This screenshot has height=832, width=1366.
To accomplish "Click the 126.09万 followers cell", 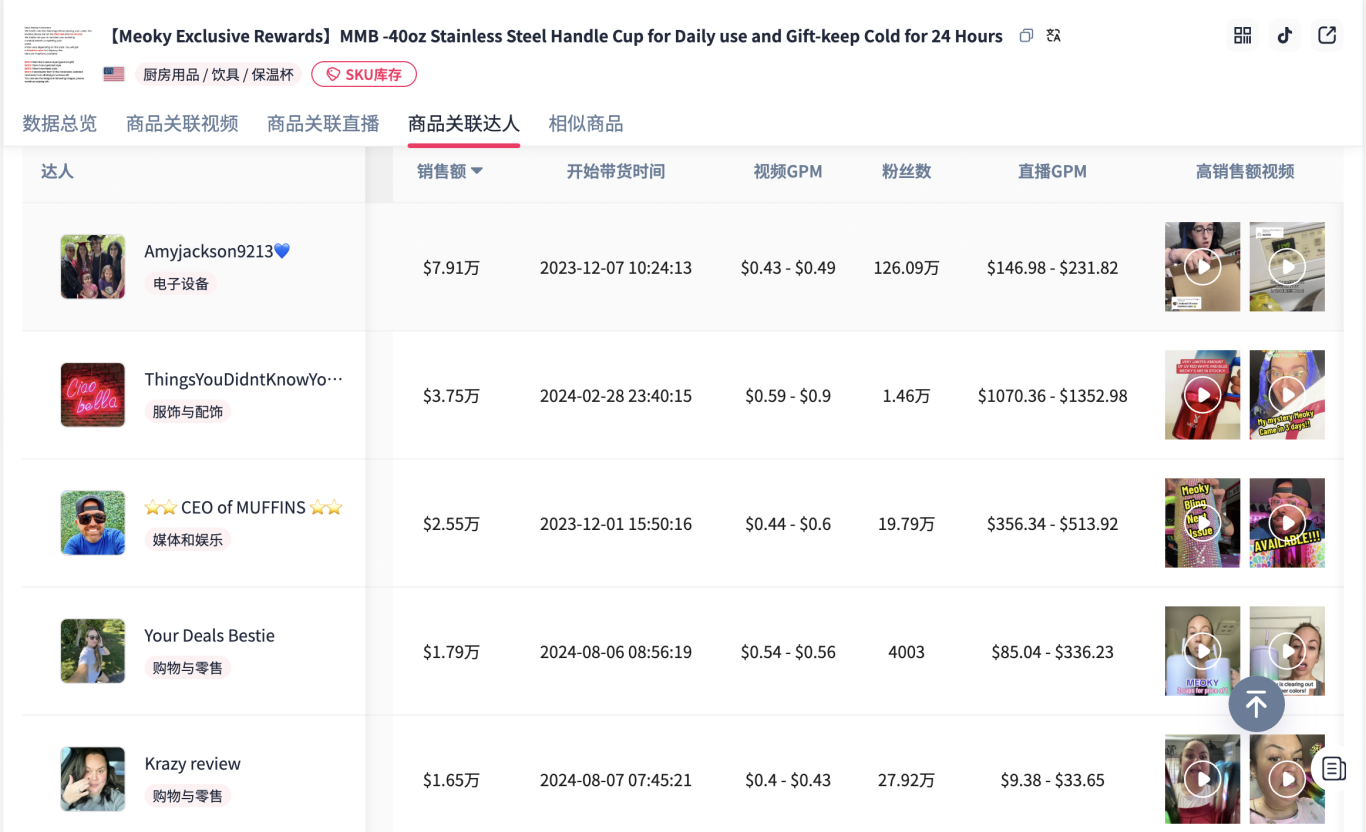I will (906, 268).
